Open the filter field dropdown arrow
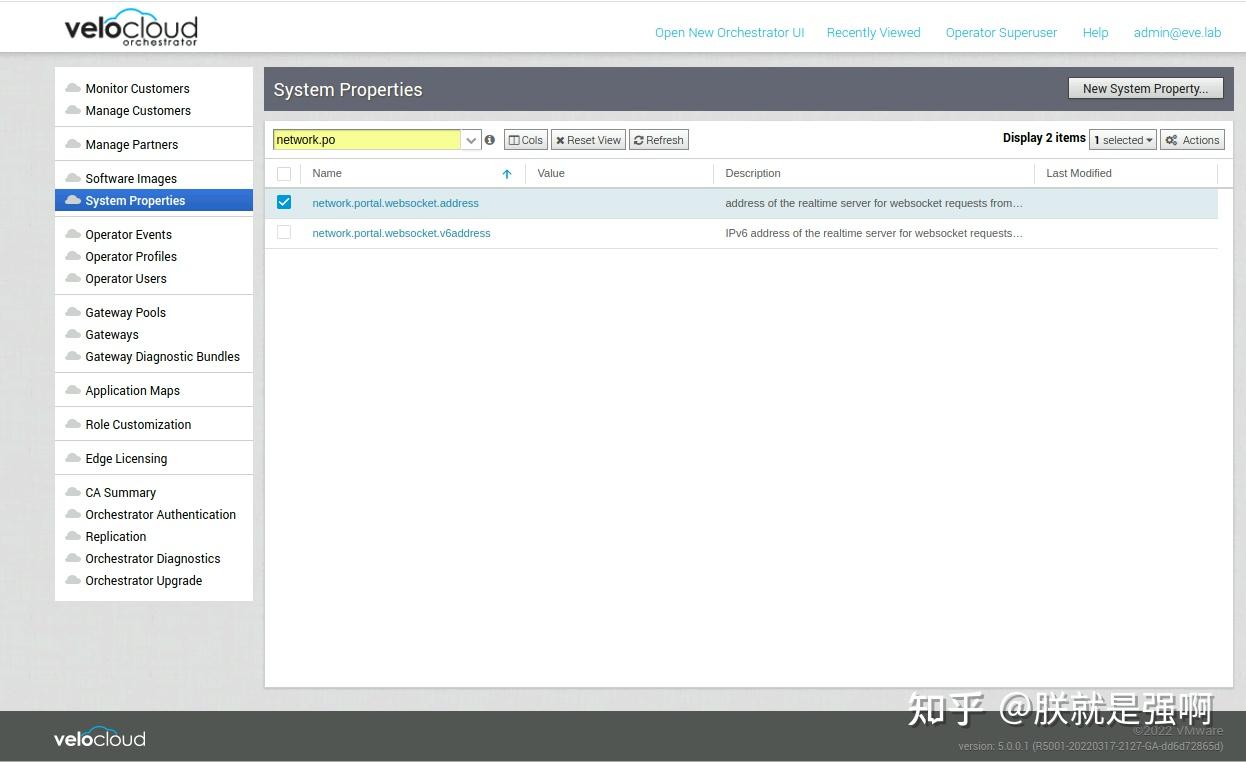Viewport: 1246px width, 762px height. pyautogui.click(x=470, y=140)
